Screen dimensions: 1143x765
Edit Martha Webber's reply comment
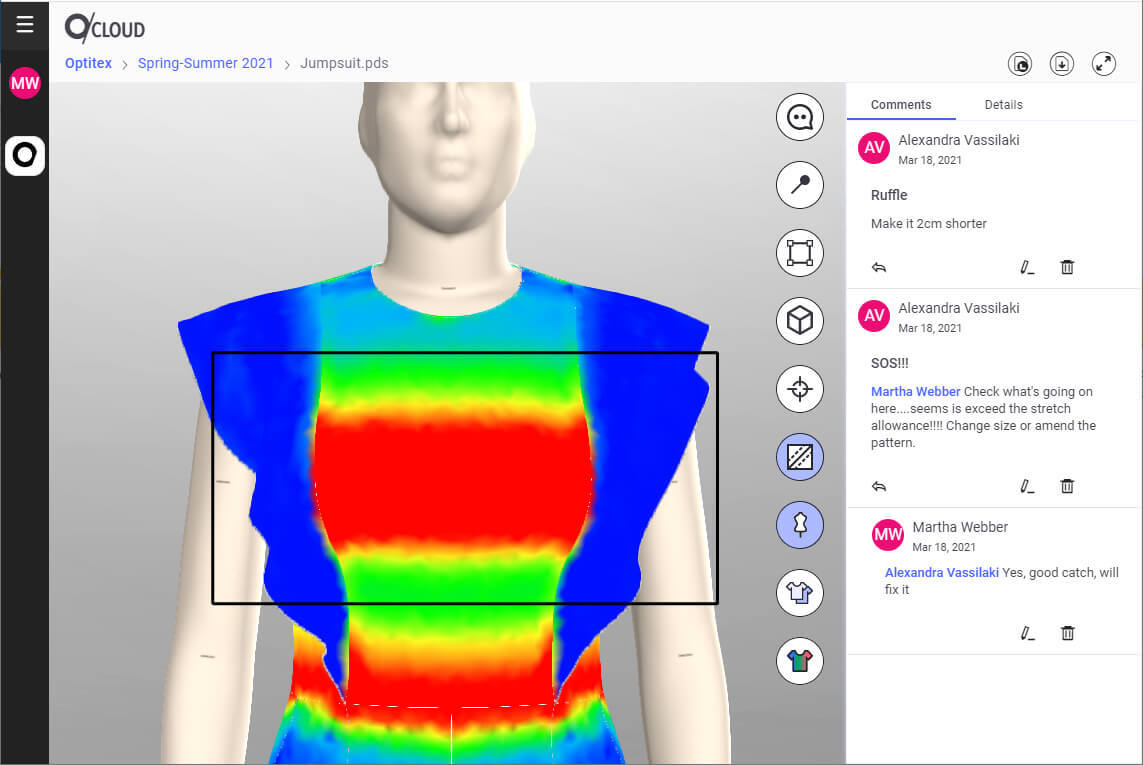pos(1026,633)
